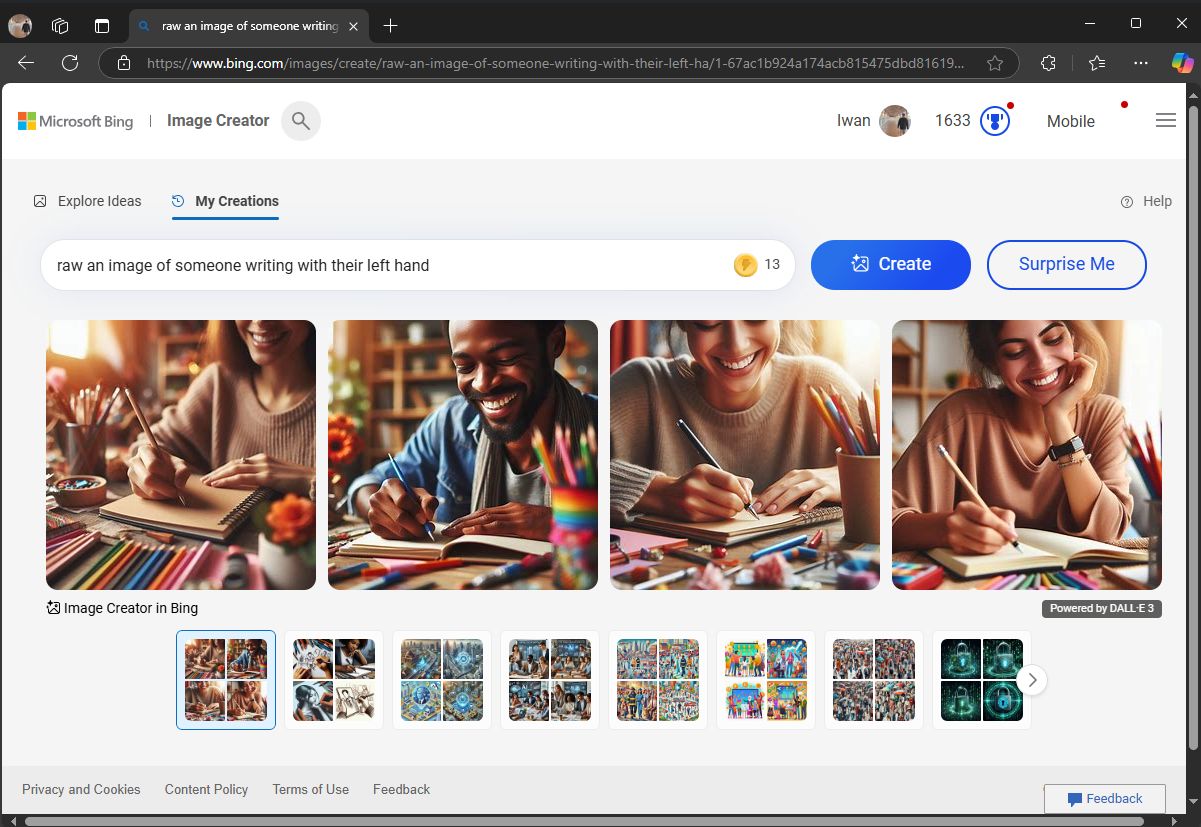Click the browser profile avatar icon

pos(20,26)
